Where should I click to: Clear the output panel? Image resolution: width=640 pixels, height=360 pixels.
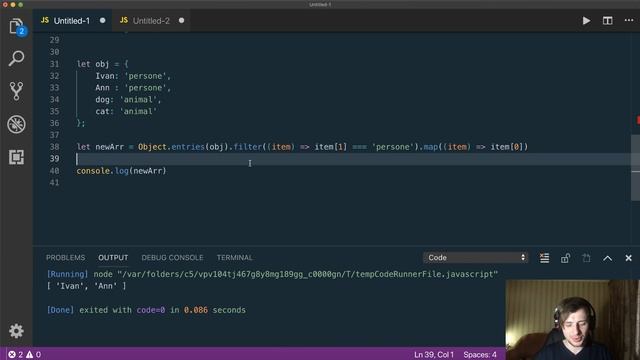(544, 258)
